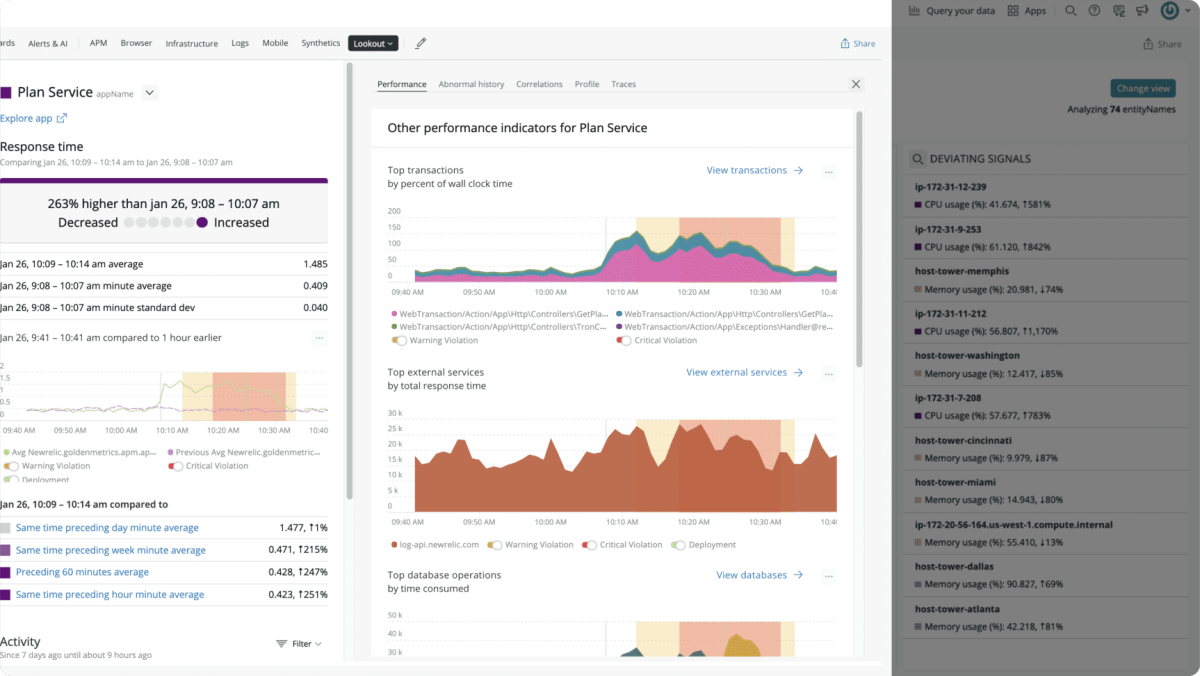Toggle Critical Violation under Response time chart

coord(175,466)
